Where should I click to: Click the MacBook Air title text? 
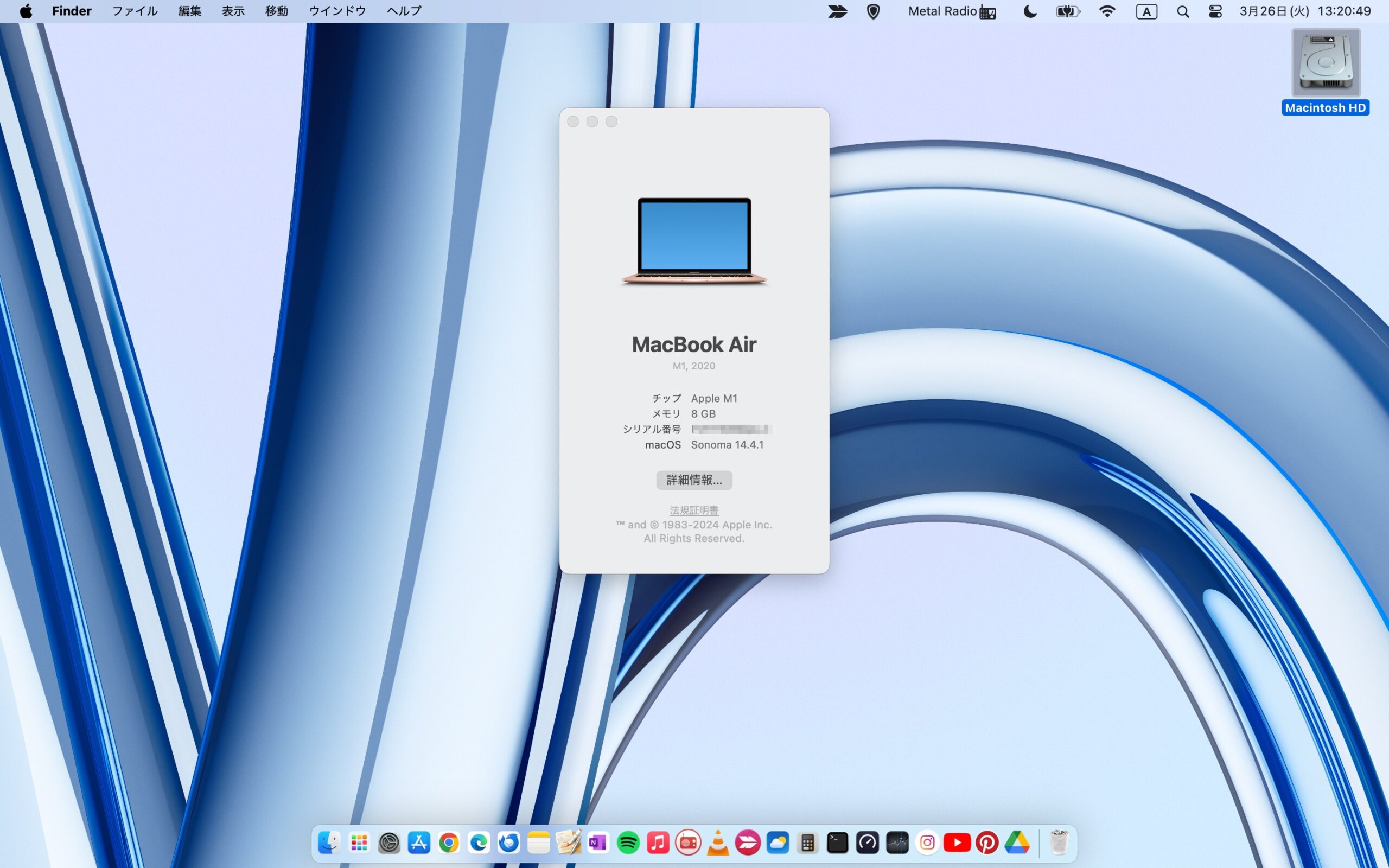tap(694, 344)
